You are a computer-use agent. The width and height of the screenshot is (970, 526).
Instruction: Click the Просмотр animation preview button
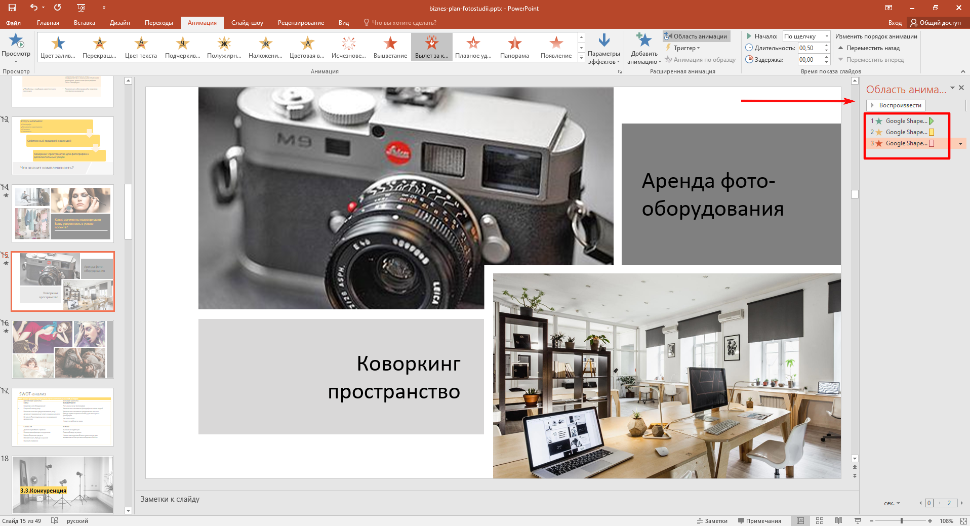pos(15,48)
